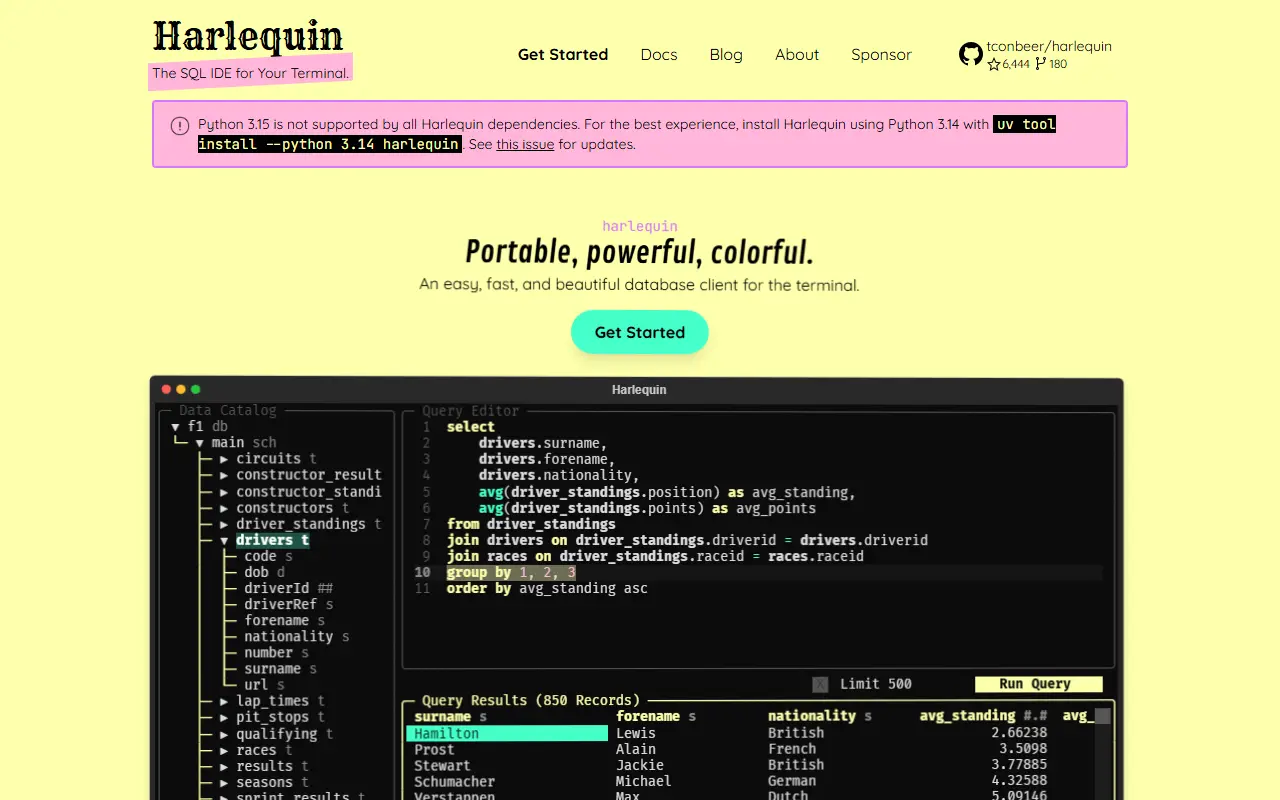Click the 3.77885 value in results
Viewport: 1280px width, 800px height.
(1019, 765)
